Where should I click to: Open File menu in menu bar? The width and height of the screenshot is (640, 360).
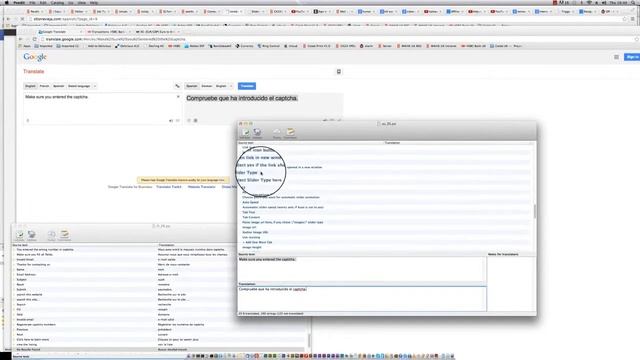tap(32, 2)
